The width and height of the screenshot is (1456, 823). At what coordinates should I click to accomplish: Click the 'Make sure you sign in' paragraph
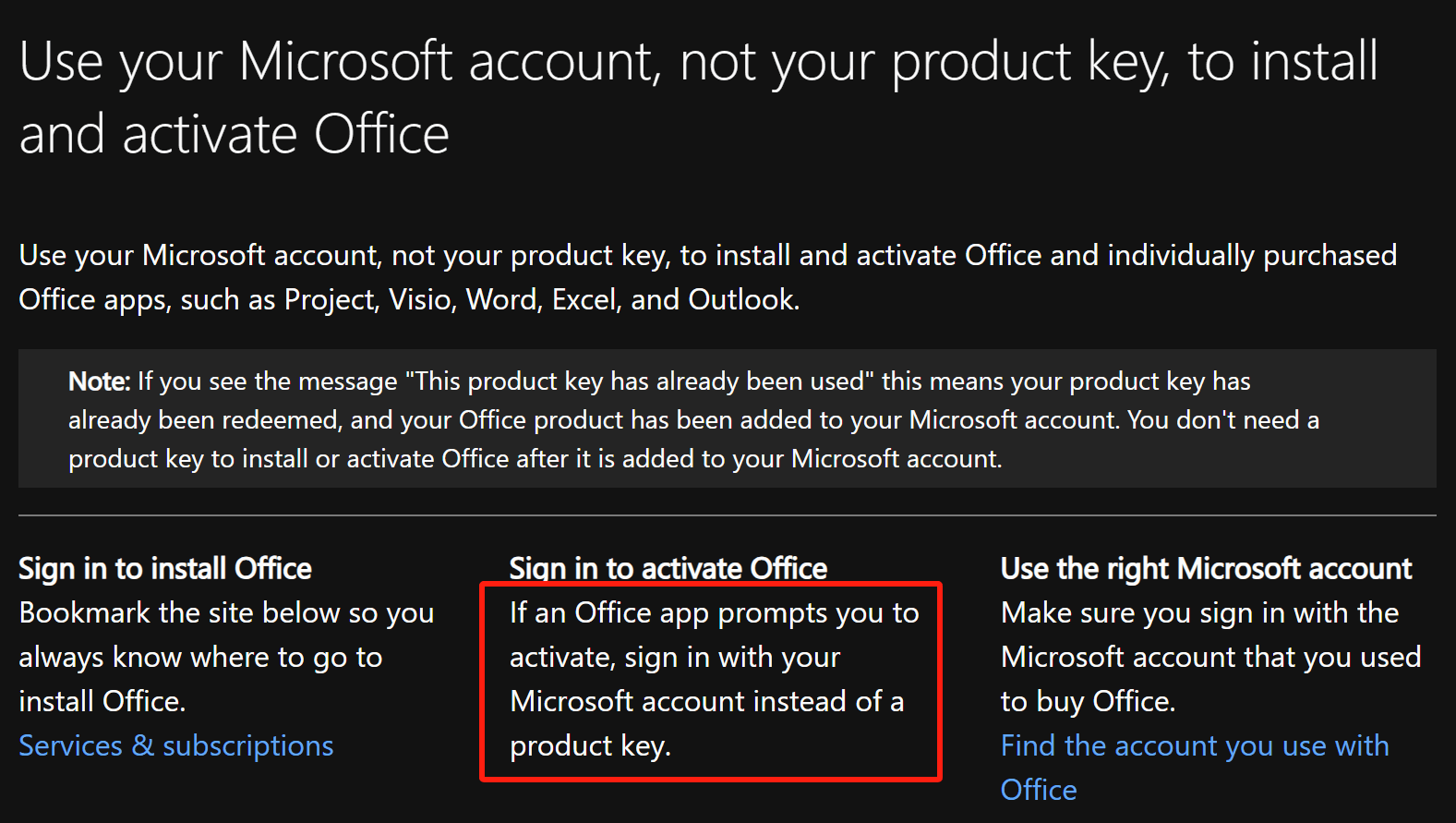click(x=1209, y=657)
